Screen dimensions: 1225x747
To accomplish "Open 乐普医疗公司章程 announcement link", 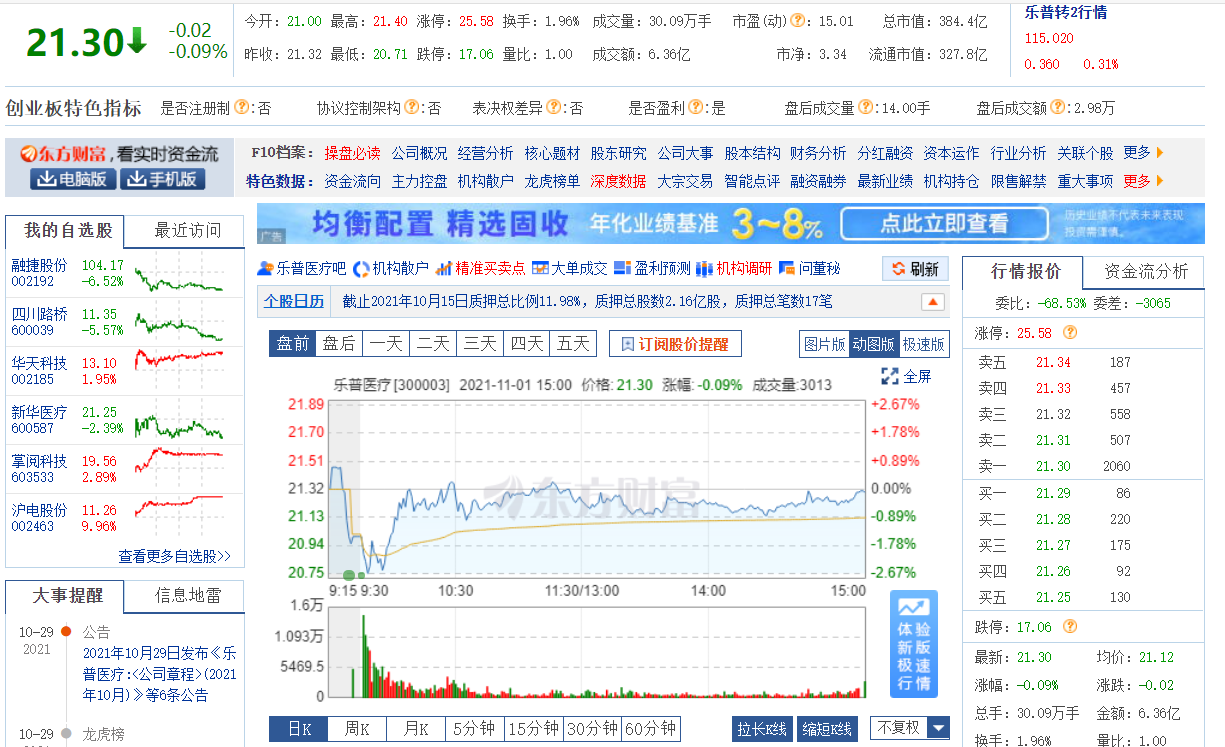I will pyautogui.click(x=160, y=674).
